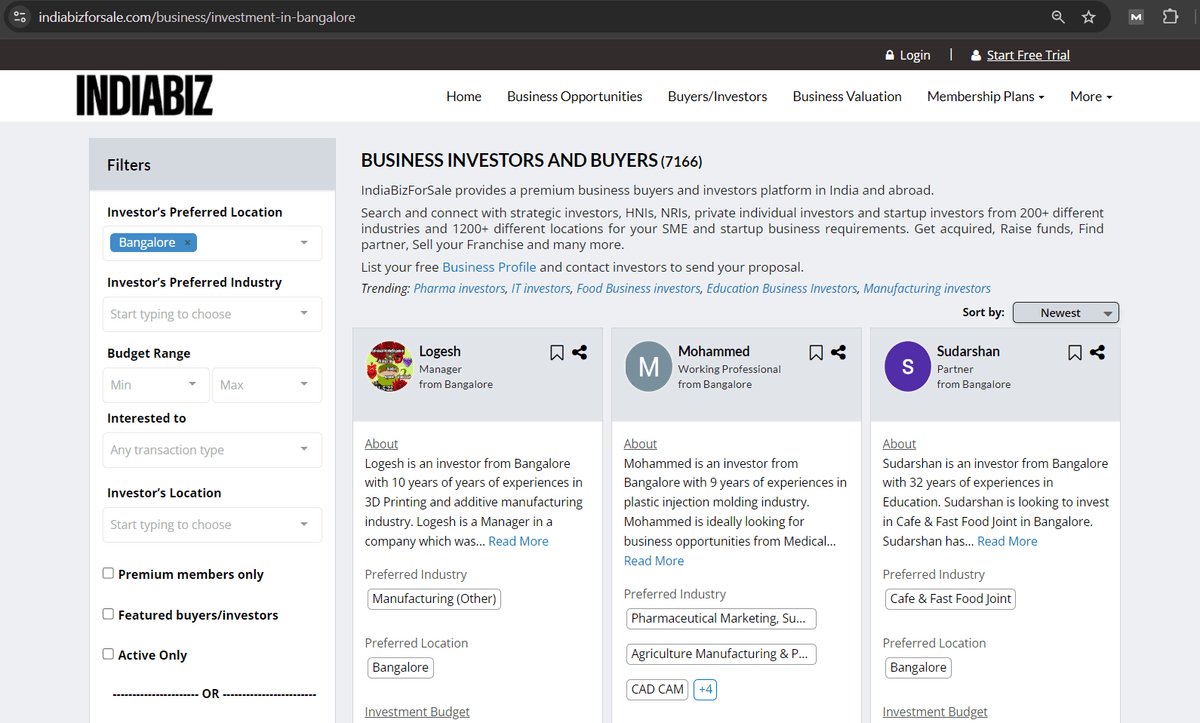Viewport: 1200px width, 723px height.
Task: Click Start Free Trial link
Action: point(1020,55)
